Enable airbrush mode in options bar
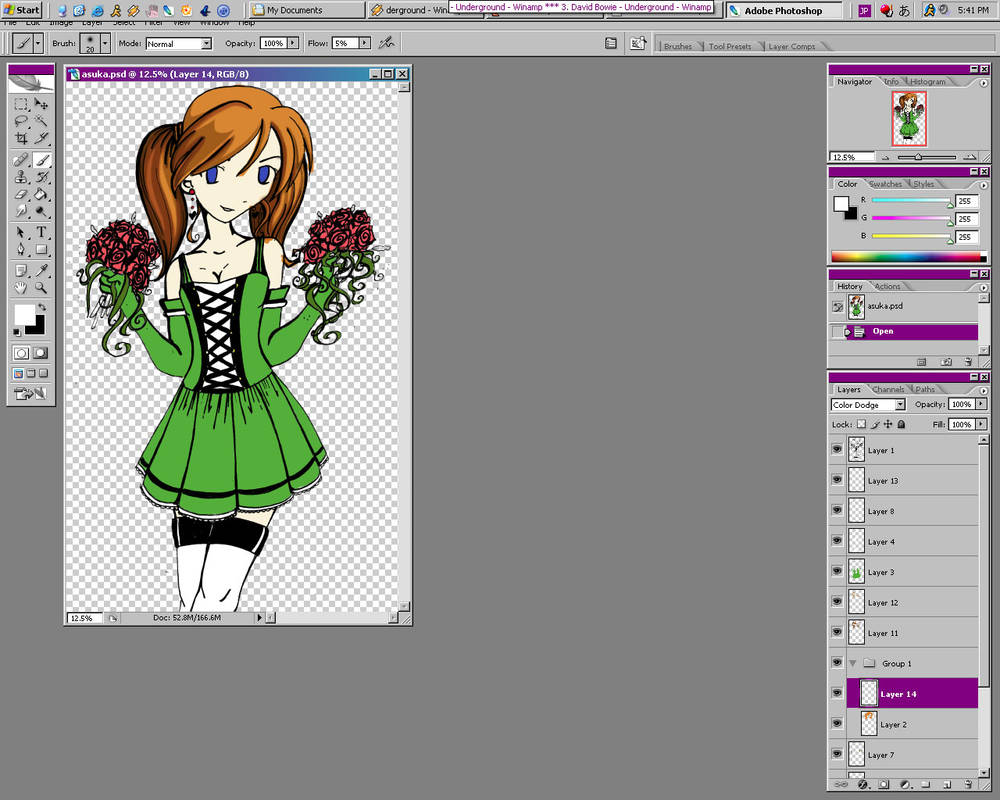1000x800 pixels. tap(386, 43)
